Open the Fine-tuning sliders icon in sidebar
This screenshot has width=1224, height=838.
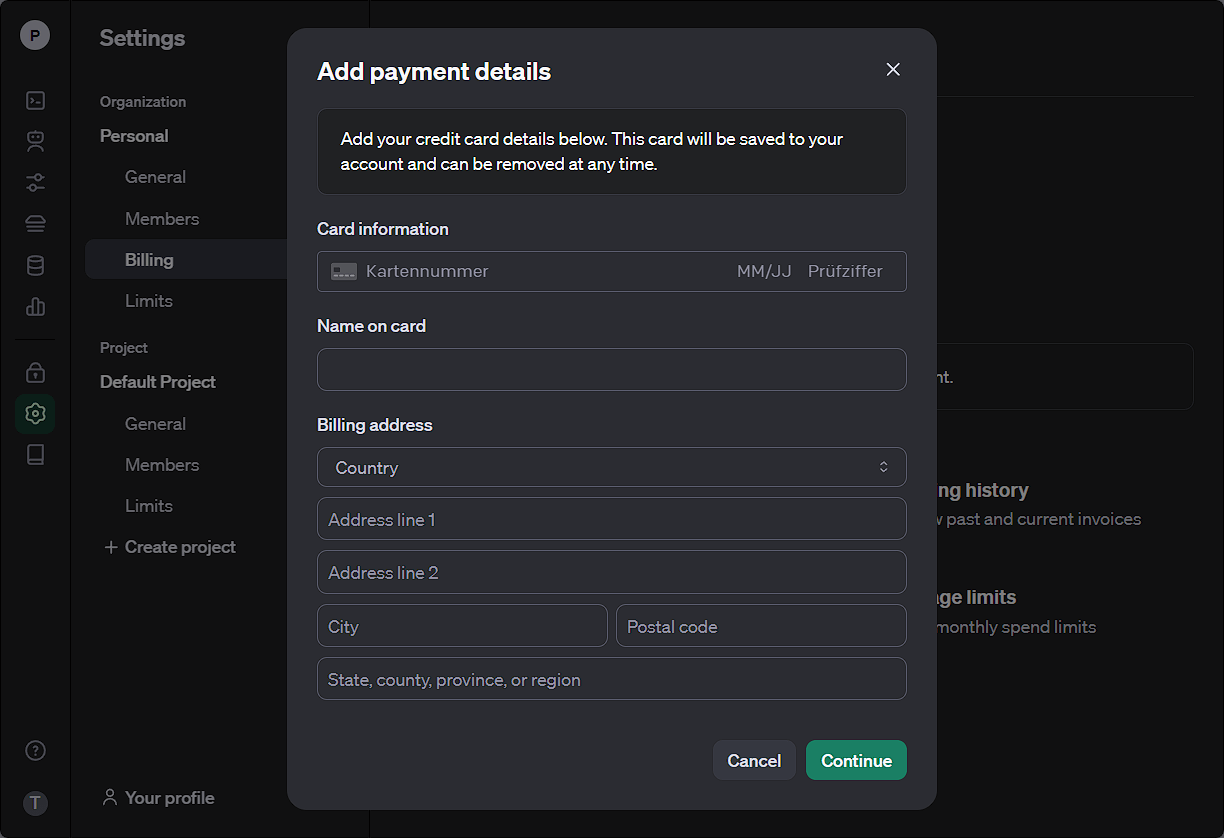tap(35, 182)
